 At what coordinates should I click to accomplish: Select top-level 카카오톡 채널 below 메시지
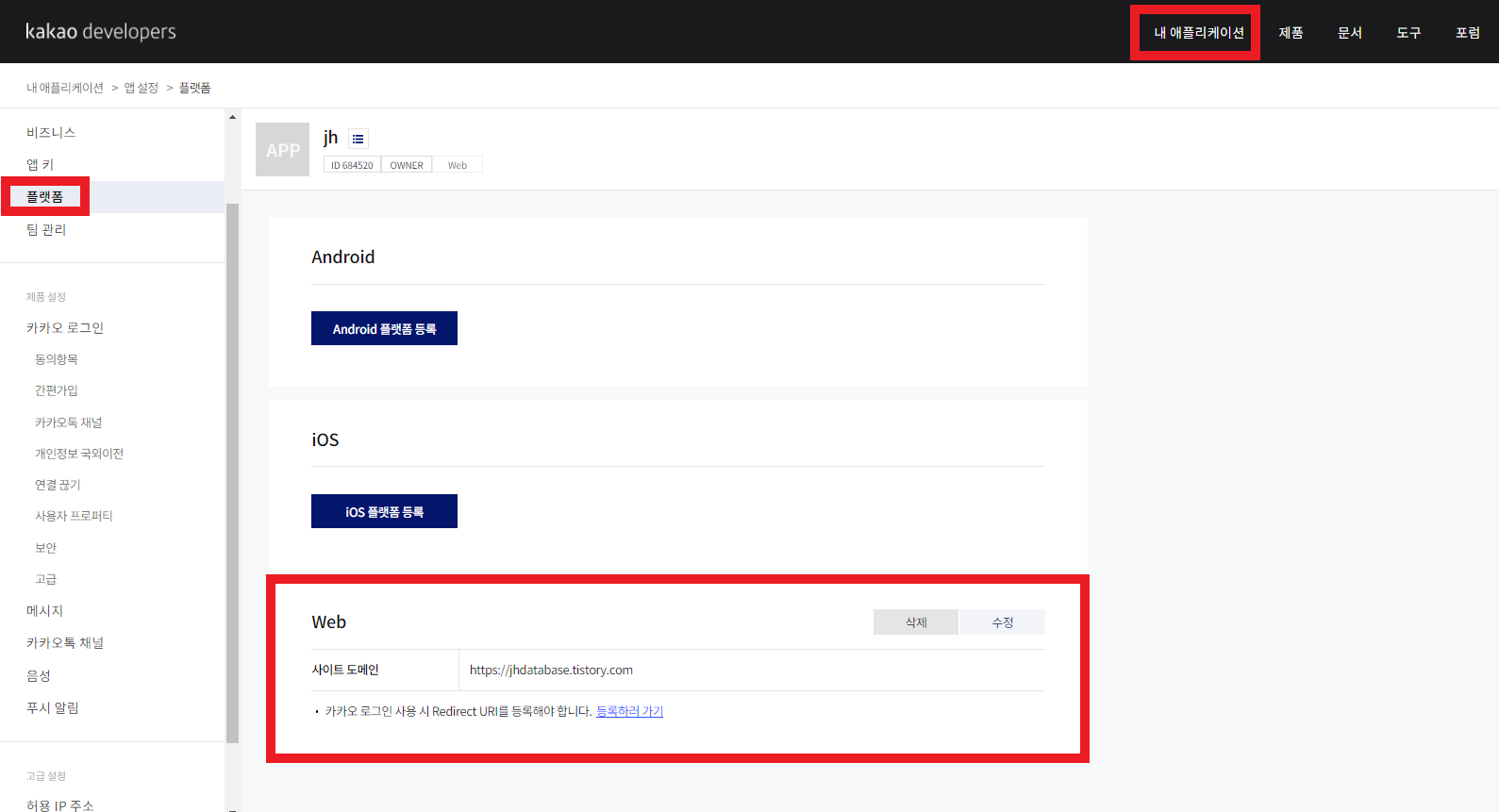[x=65, y=643]
